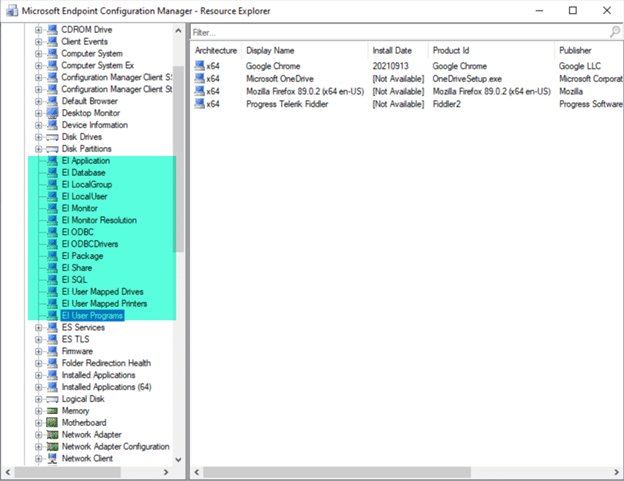624x481 pixels.
Task: Click the Network Adapter card icon
Action: click(x=52, y=434)
